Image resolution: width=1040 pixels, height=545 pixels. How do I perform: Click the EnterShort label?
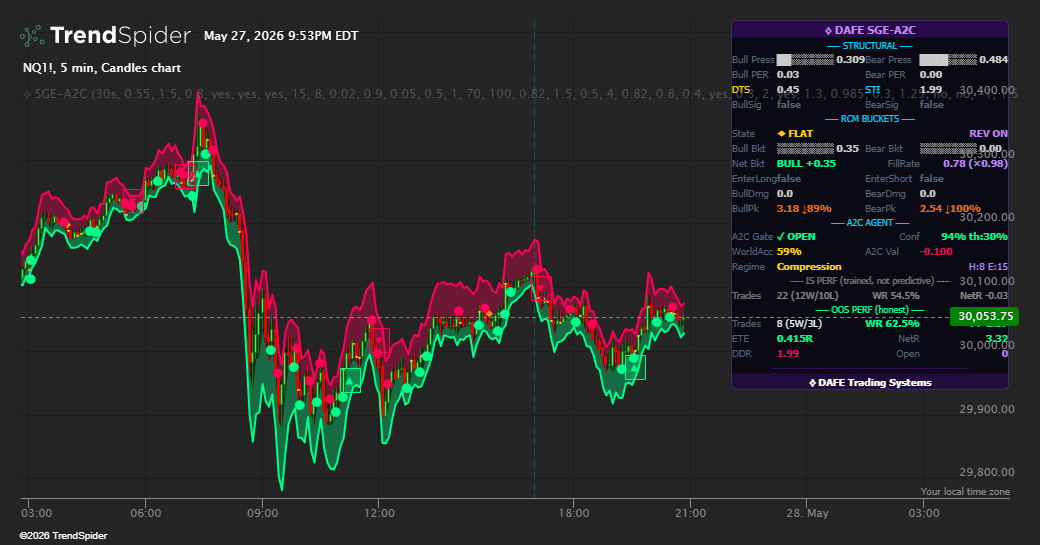click(x=887, y=178)
